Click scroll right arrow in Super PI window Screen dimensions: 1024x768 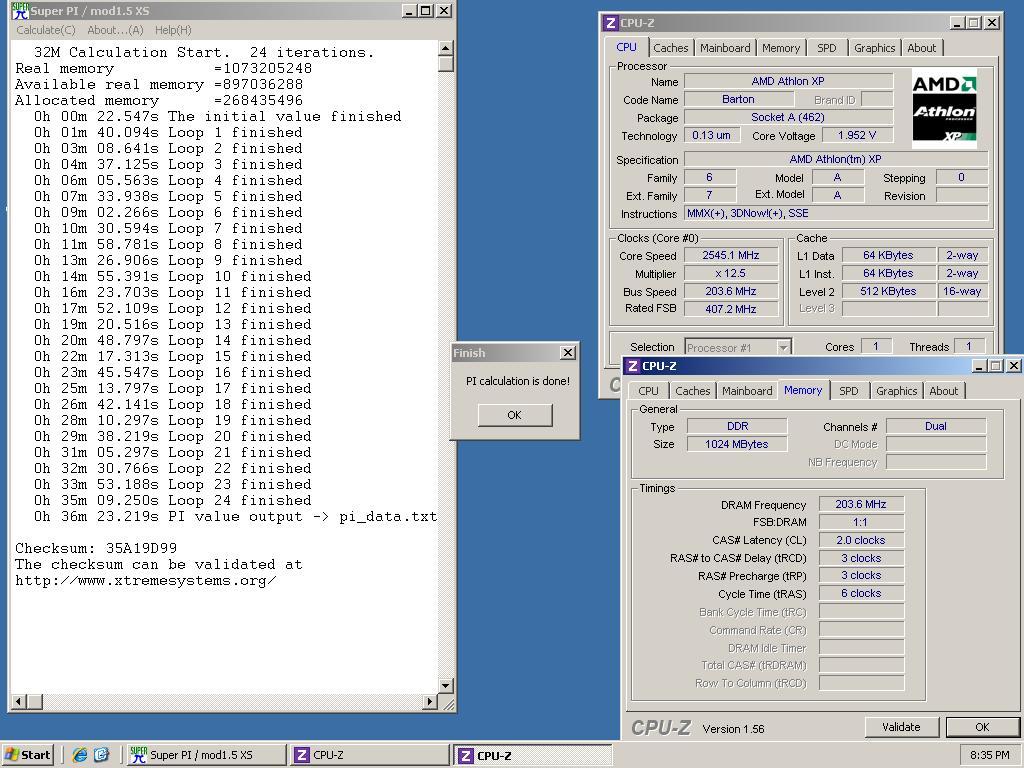pos(429,701)
